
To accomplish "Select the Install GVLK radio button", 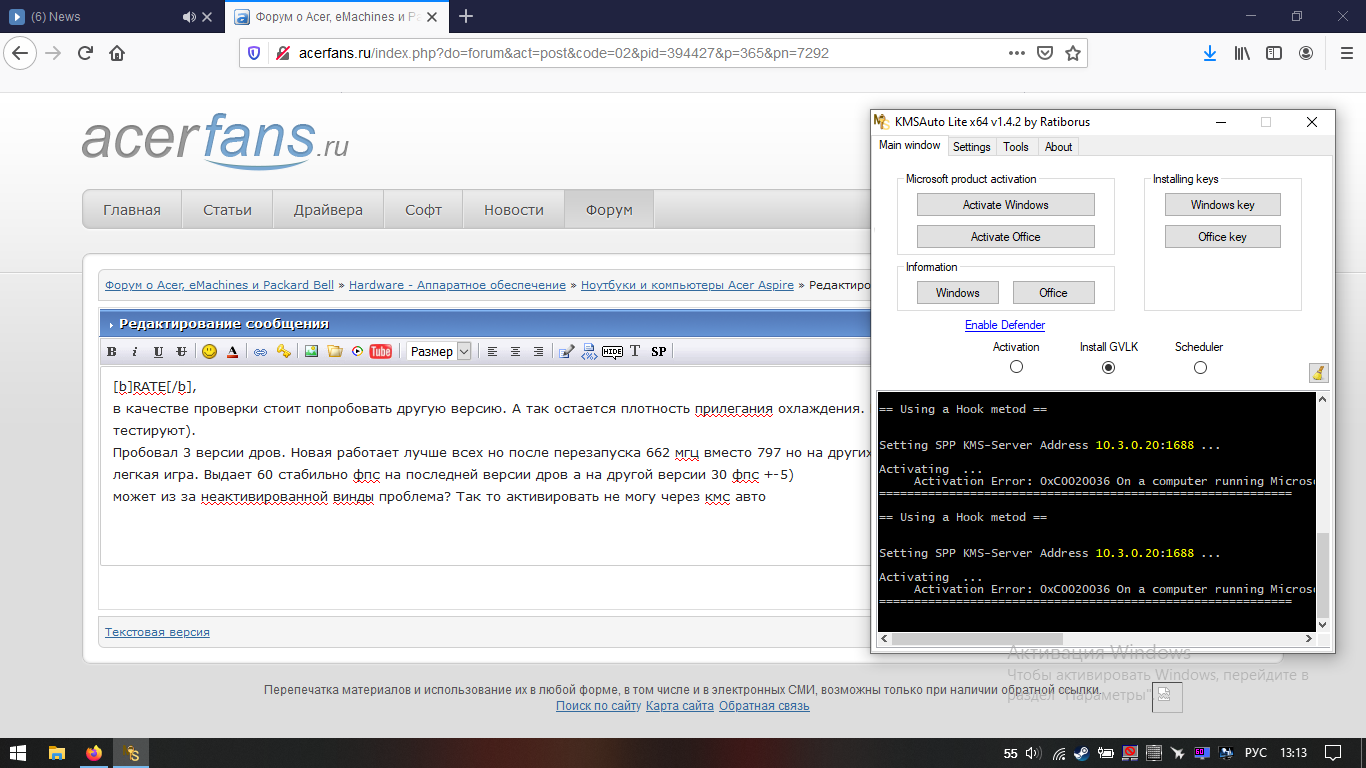I will [1108, 367].
